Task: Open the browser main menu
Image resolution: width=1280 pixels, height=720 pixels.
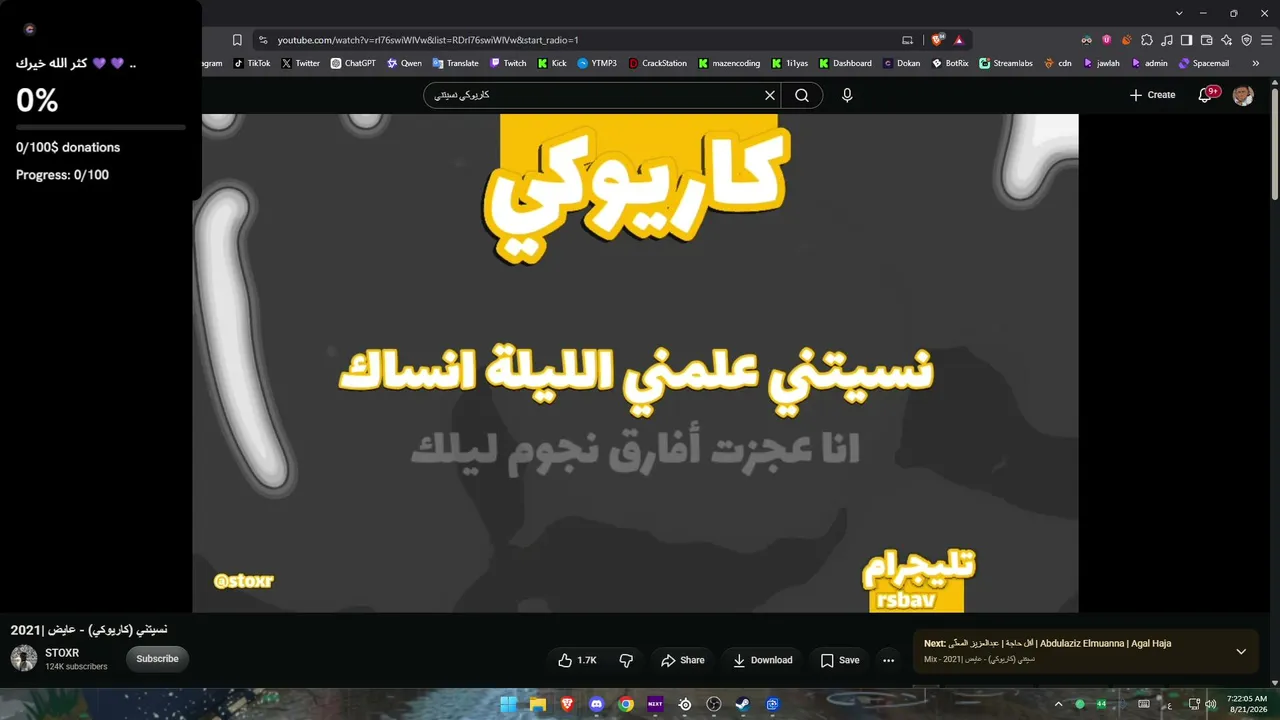Action: click(x=1266, y=40)
